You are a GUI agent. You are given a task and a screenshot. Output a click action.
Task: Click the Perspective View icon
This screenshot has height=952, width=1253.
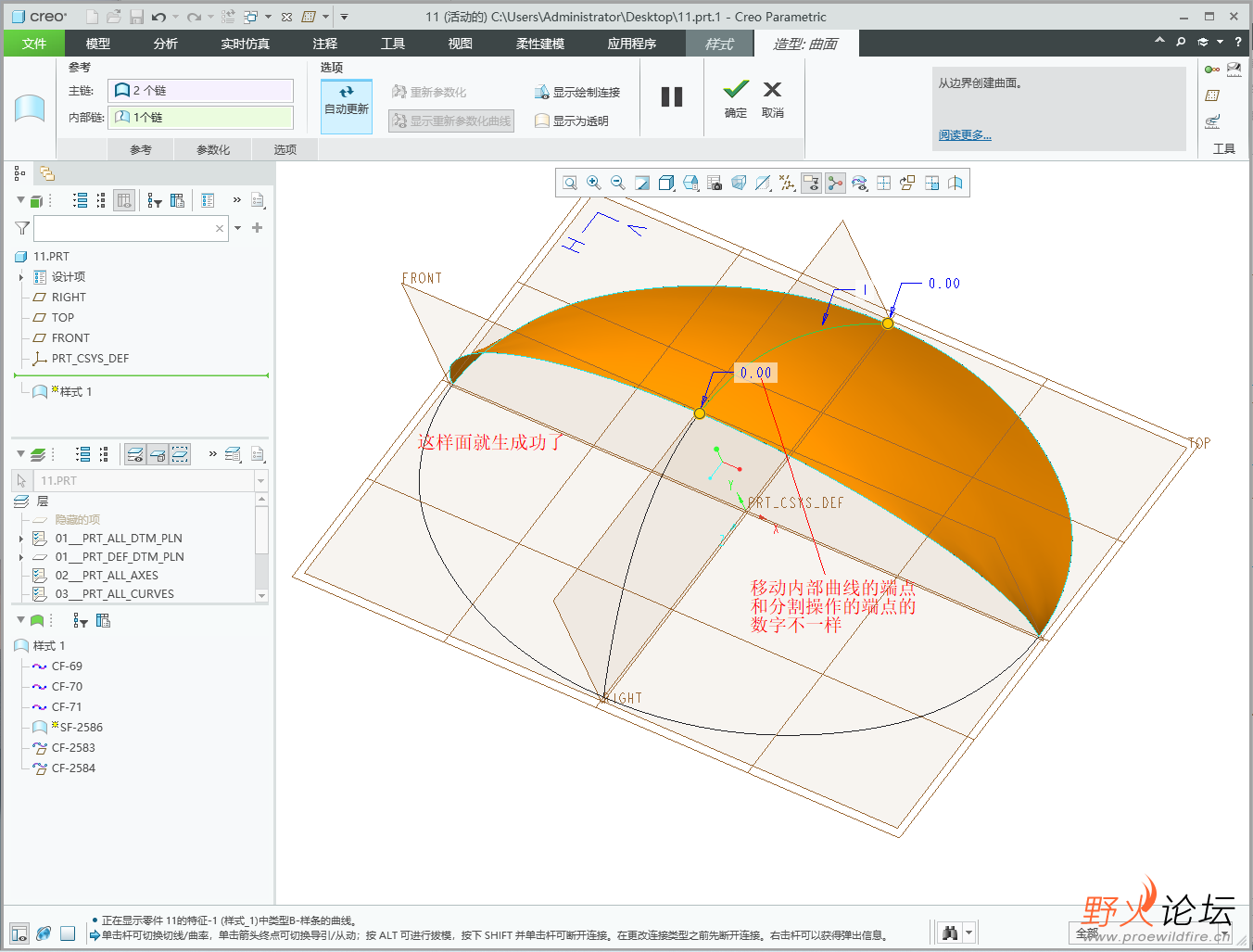tap(739, 184)
